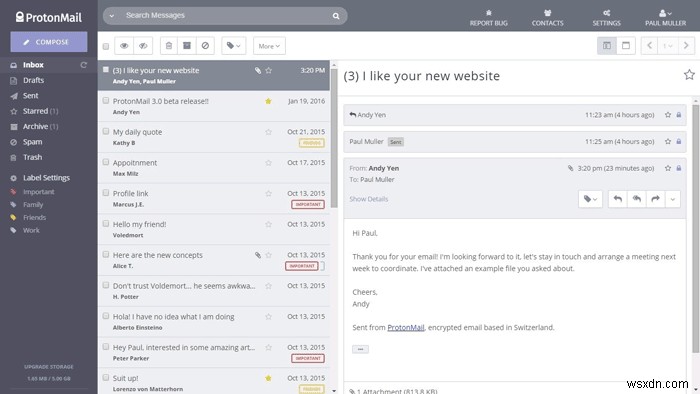This screenshot has width=700, height=394.
Task: Open Settings page
Action: pyautogui.click(x=606, y=18)
